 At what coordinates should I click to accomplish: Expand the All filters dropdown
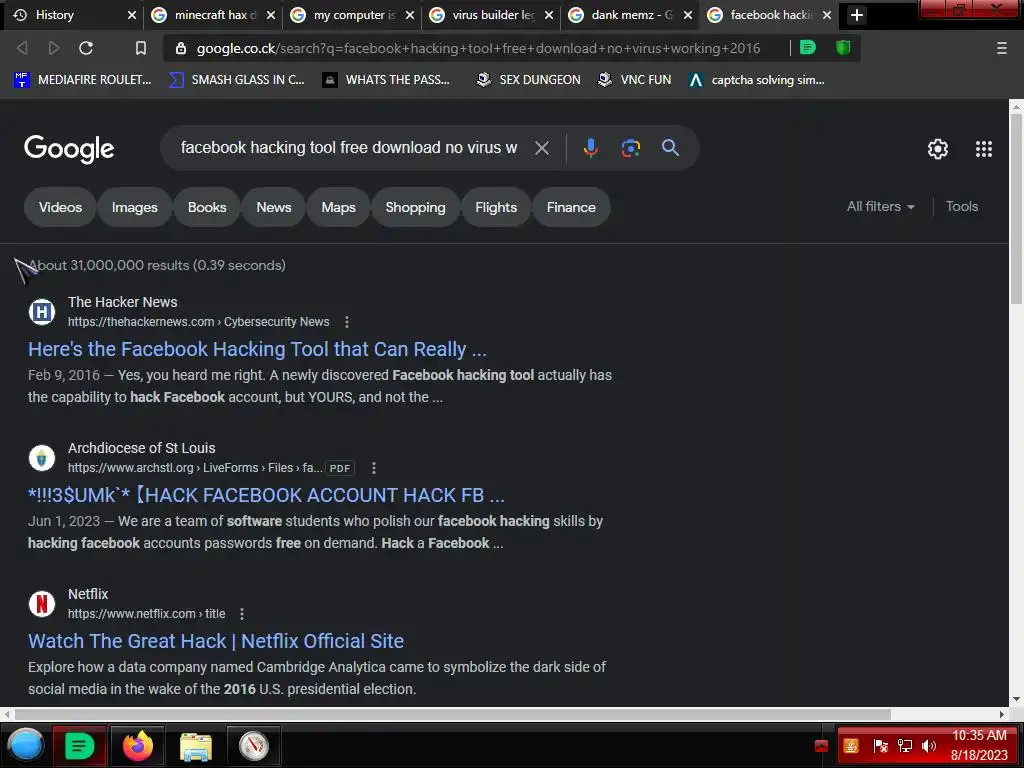[x=880, y=206]
